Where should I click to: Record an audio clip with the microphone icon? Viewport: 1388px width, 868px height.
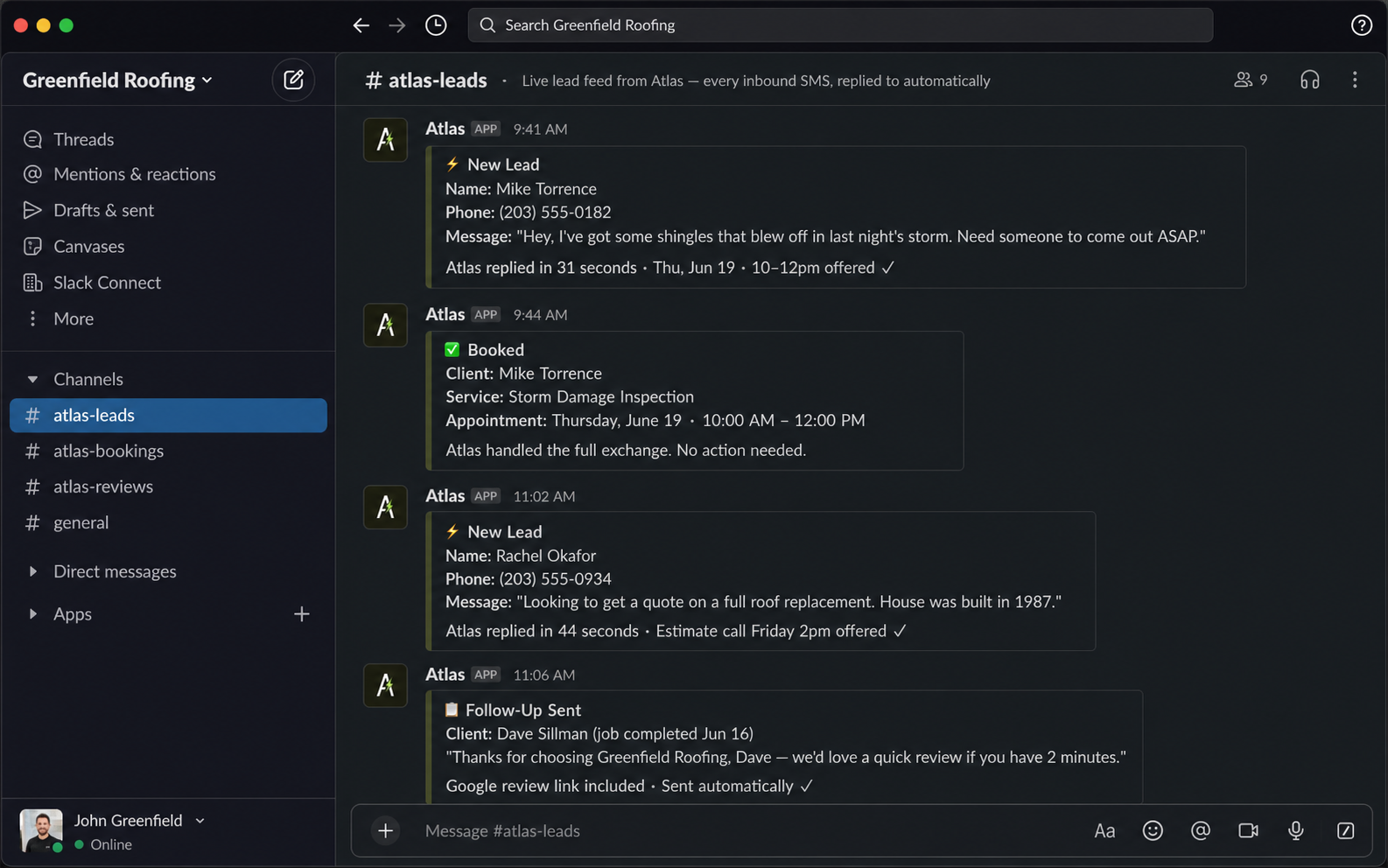(x=1296, y=830)
